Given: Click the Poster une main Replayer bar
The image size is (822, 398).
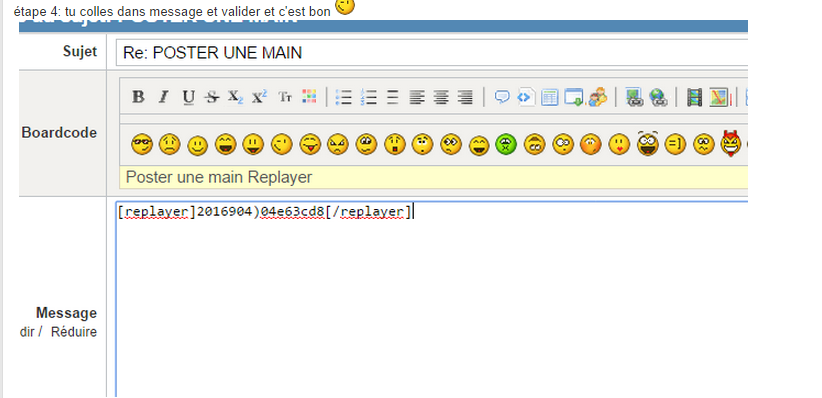Looking at the screenshot, I should coord(434,177).
